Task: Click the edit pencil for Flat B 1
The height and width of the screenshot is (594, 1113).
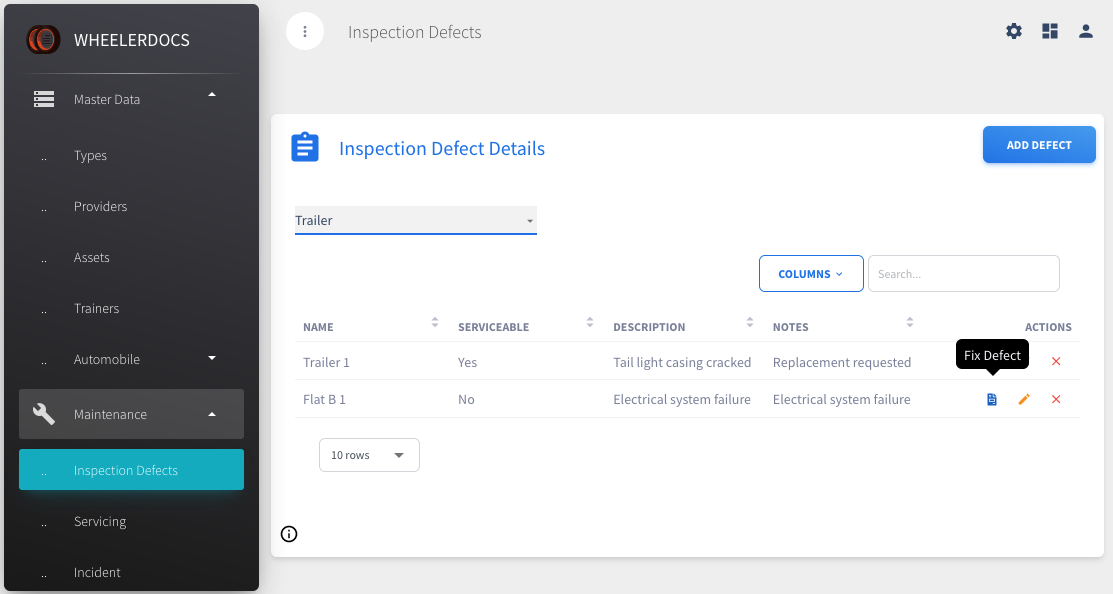Action: (x=1024, y=400)
